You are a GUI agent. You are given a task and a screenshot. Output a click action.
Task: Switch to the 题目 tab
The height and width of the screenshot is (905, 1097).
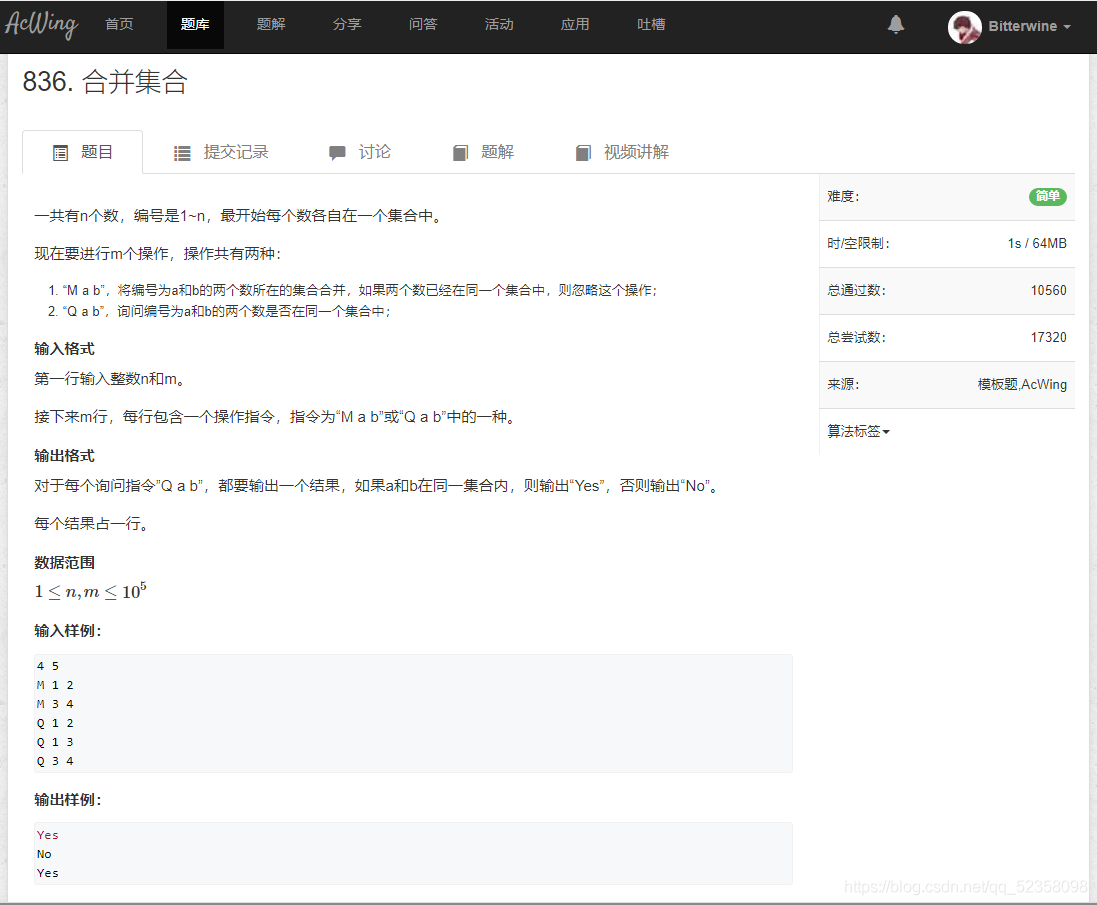tap(83, 152)
